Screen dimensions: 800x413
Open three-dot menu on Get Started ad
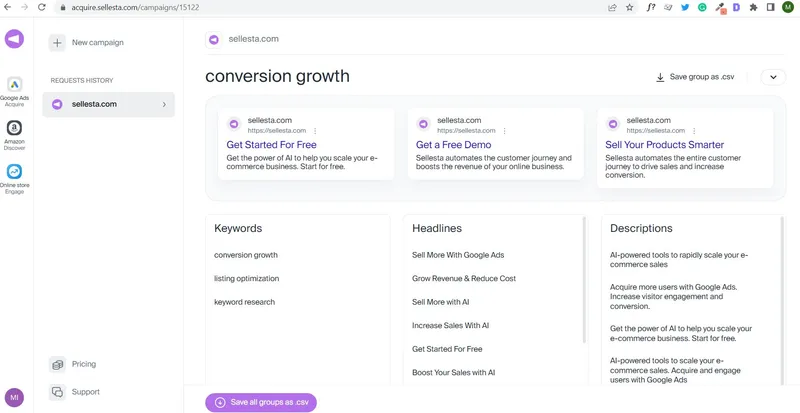(315, 131)
